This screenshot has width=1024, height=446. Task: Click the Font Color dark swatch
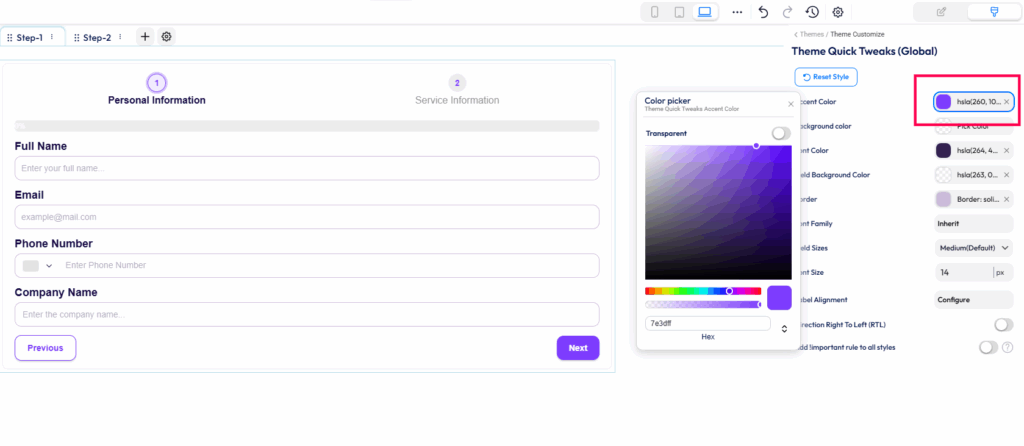coord(943,150)
